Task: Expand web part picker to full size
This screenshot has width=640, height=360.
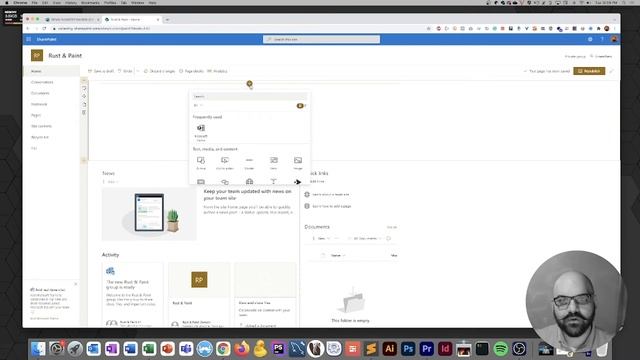Action: [301, 106]
